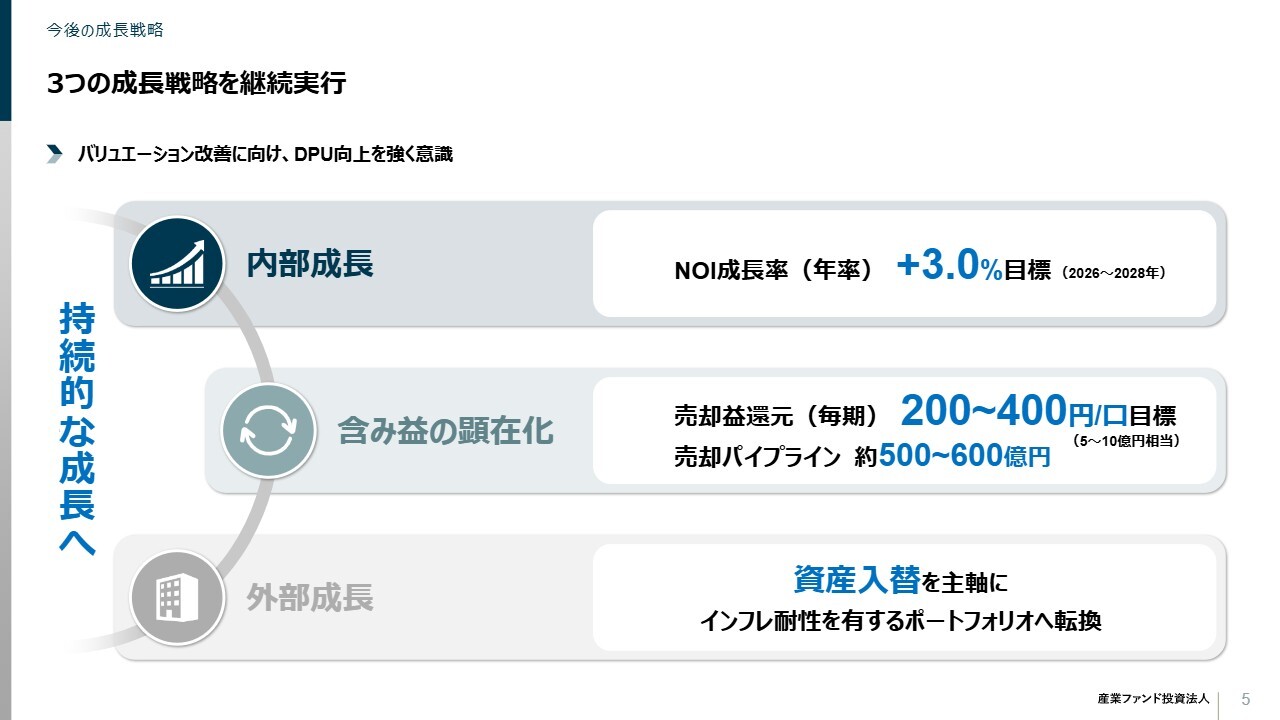Click the NOI成長率(年率) label

click(774, 271)
